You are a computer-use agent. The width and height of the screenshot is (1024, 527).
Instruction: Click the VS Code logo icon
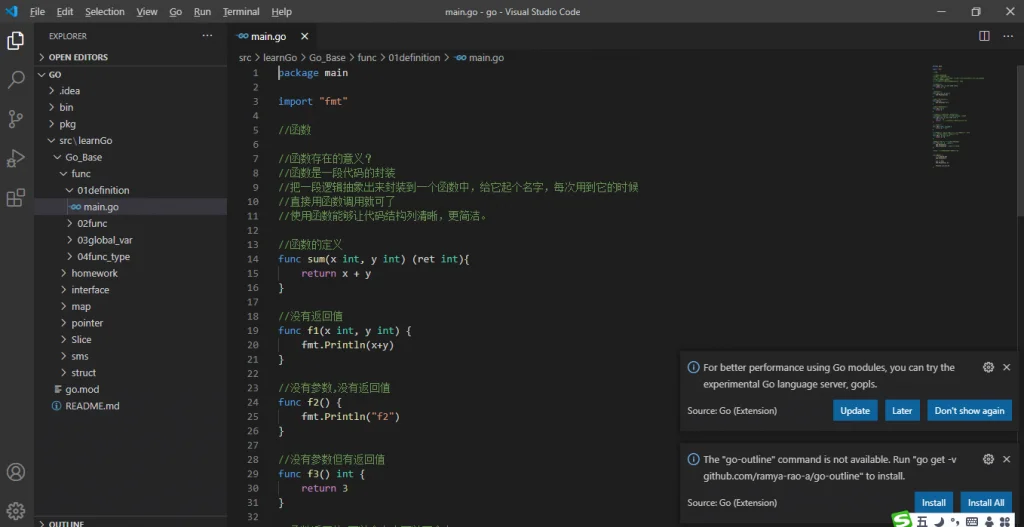pyautogui.click(x=11, y=12)
